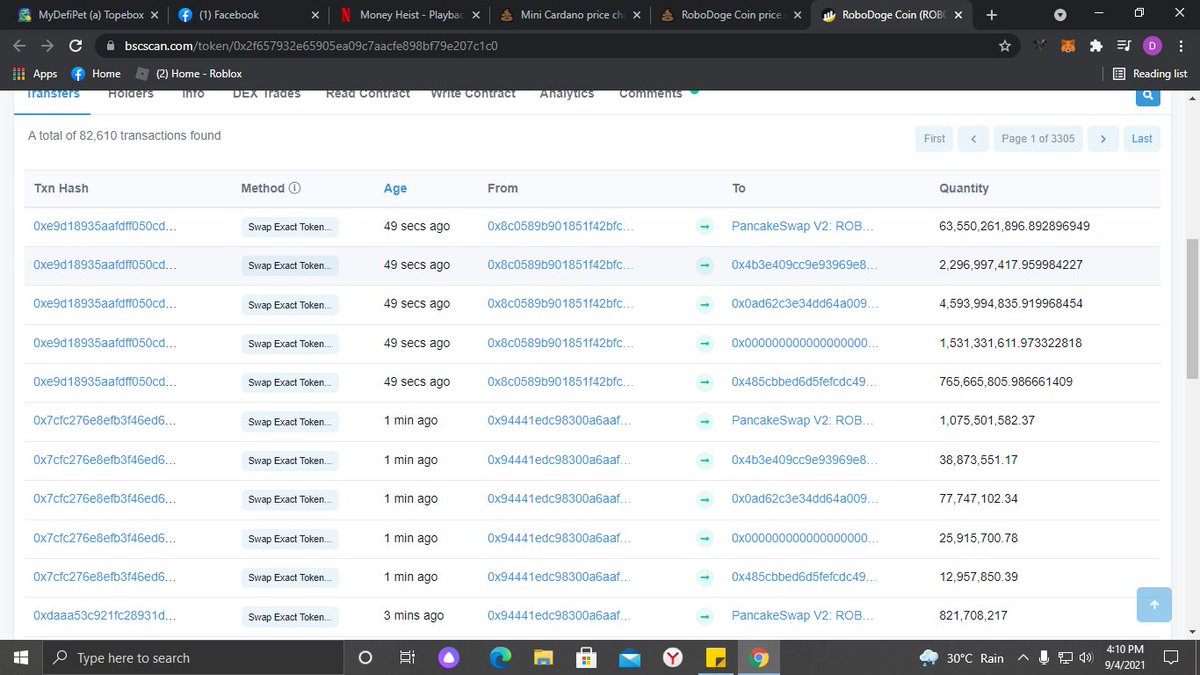Click the scroll-to-top arrow button
Screen dimensions: 1200x675
click(x=1154, y=604)
